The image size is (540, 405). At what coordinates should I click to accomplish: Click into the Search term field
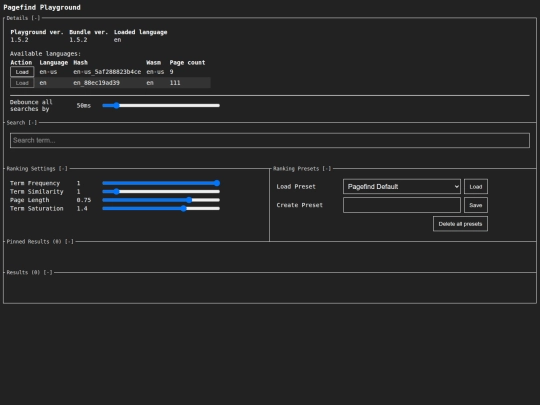270,141
